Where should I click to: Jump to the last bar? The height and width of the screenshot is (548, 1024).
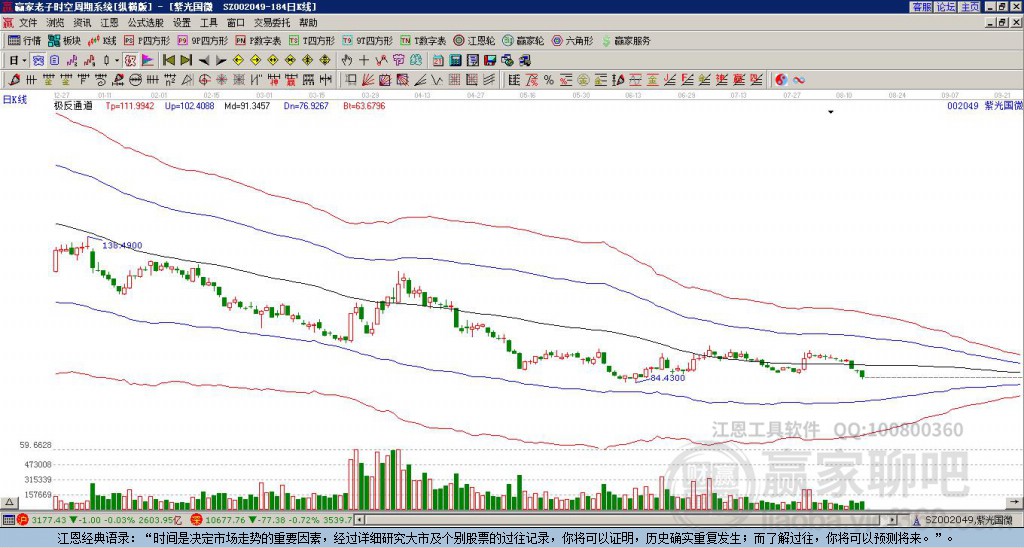(186, 61)
